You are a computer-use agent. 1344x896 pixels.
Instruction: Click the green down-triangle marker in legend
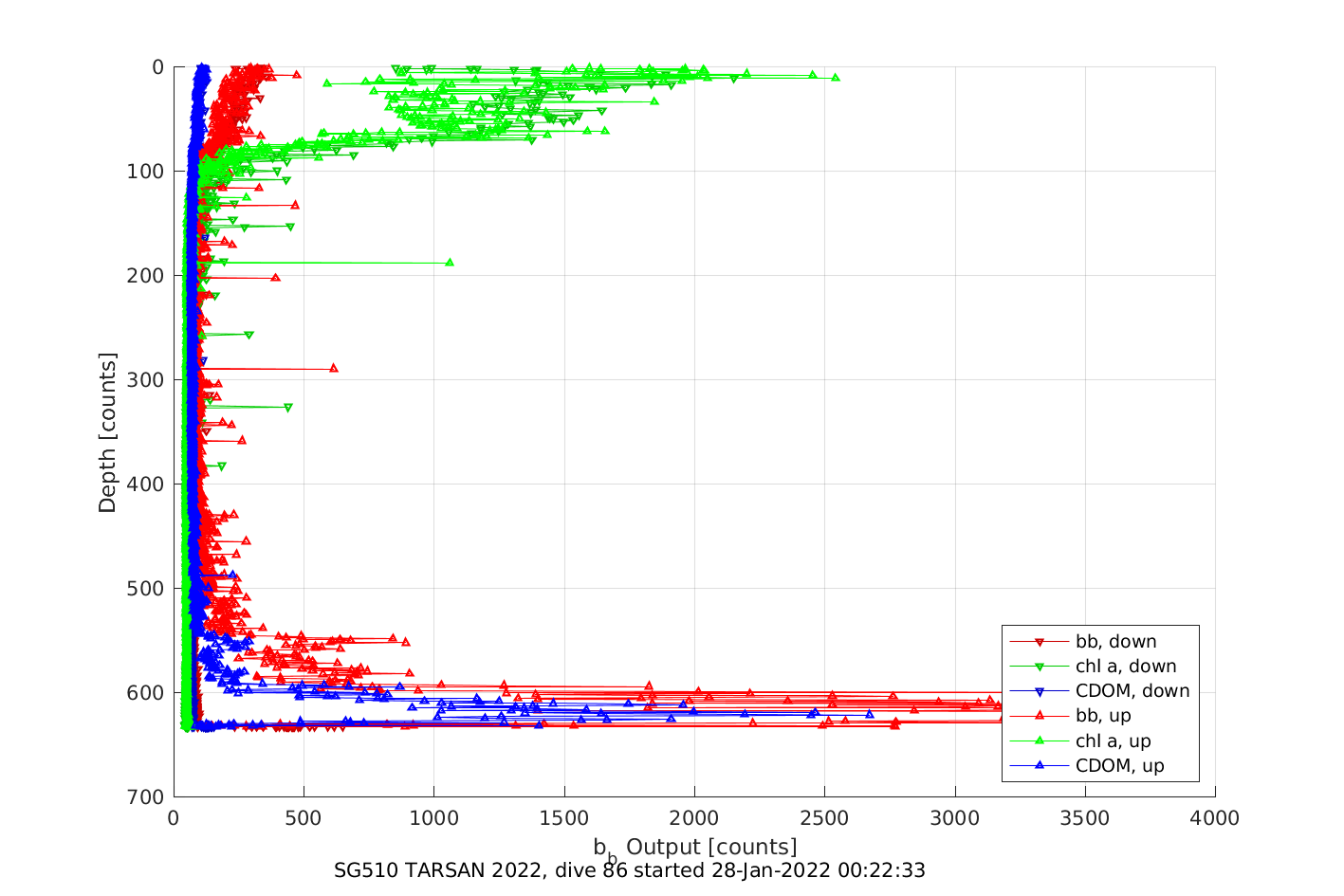(1039, 667)
